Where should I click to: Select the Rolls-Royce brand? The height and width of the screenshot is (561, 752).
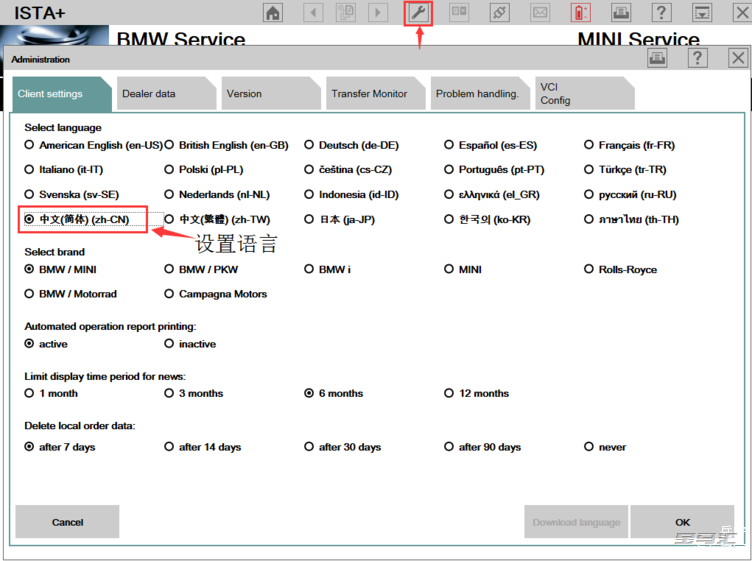point(621,269)
